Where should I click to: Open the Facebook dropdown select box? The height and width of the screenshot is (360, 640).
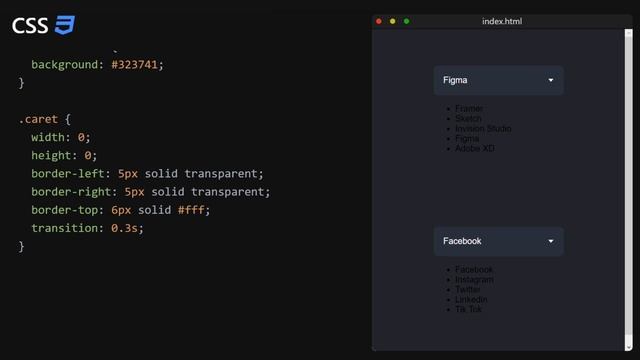click(x=498, y=241)
